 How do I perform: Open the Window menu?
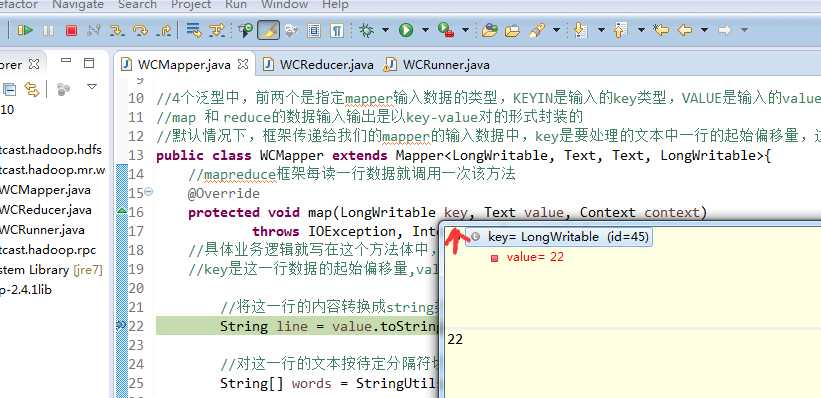click(x=284, y=5)
